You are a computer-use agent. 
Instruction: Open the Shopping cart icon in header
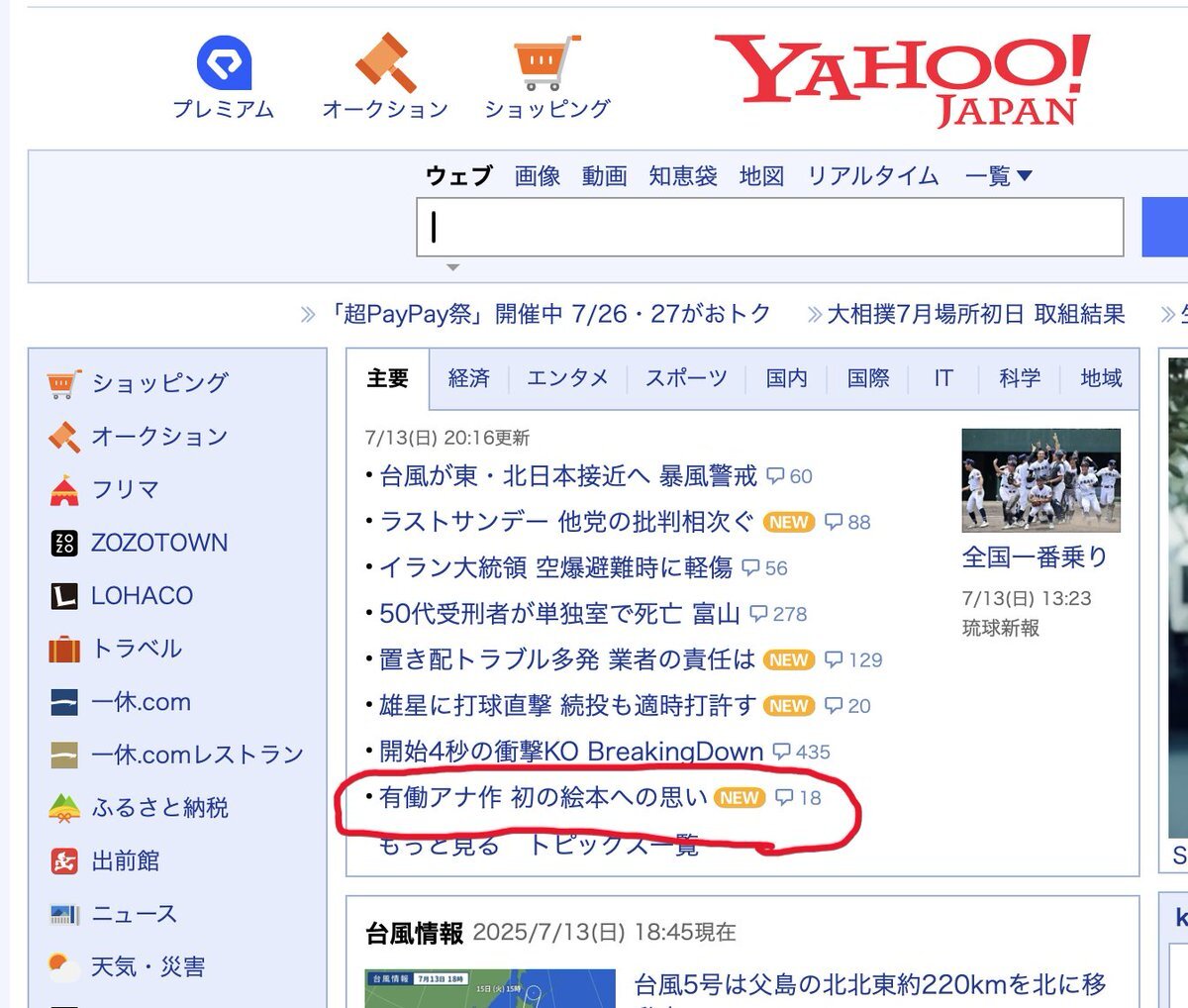pos(546,62)
